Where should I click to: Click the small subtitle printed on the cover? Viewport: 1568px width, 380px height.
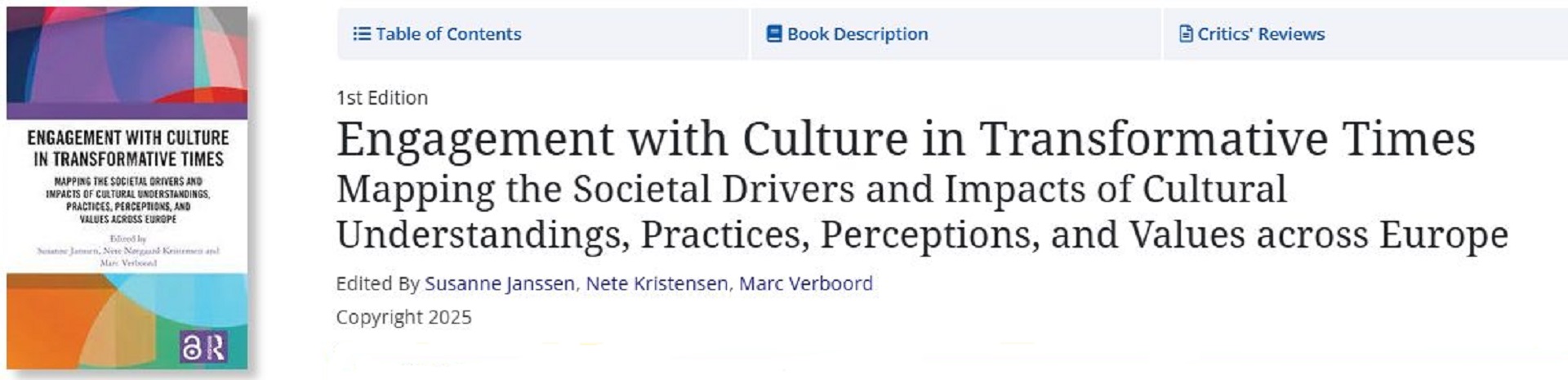tap(127, 200)
